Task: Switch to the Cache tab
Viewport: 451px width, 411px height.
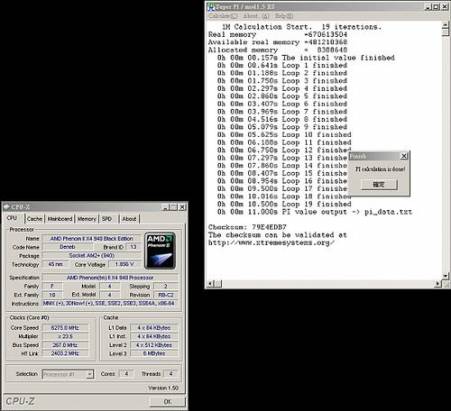Action: pyautogui.click(x=34, y=219)
